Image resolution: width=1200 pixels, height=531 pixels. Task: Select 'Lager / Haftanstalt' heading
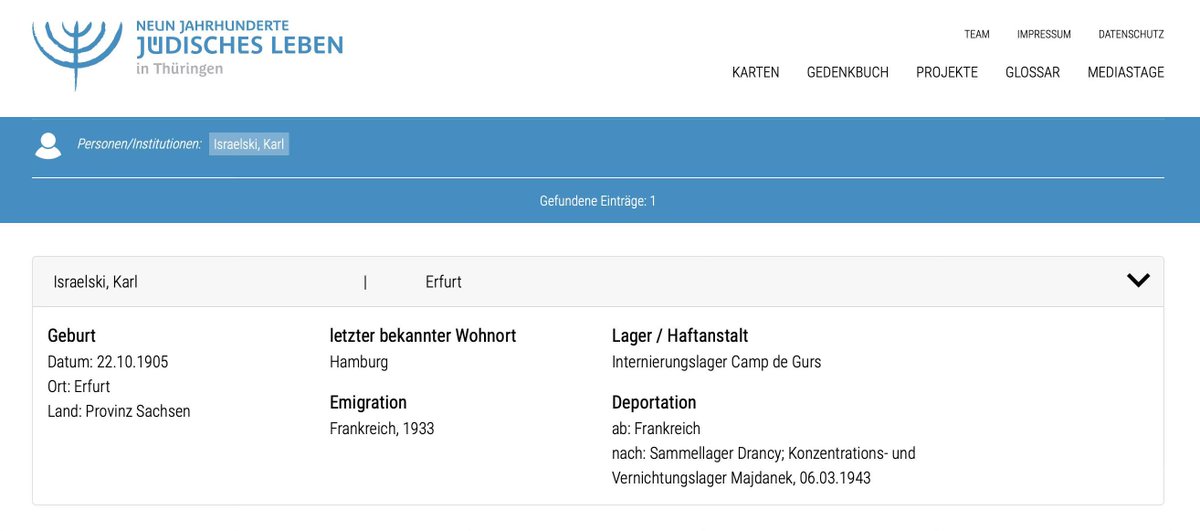tap(680, 336)
